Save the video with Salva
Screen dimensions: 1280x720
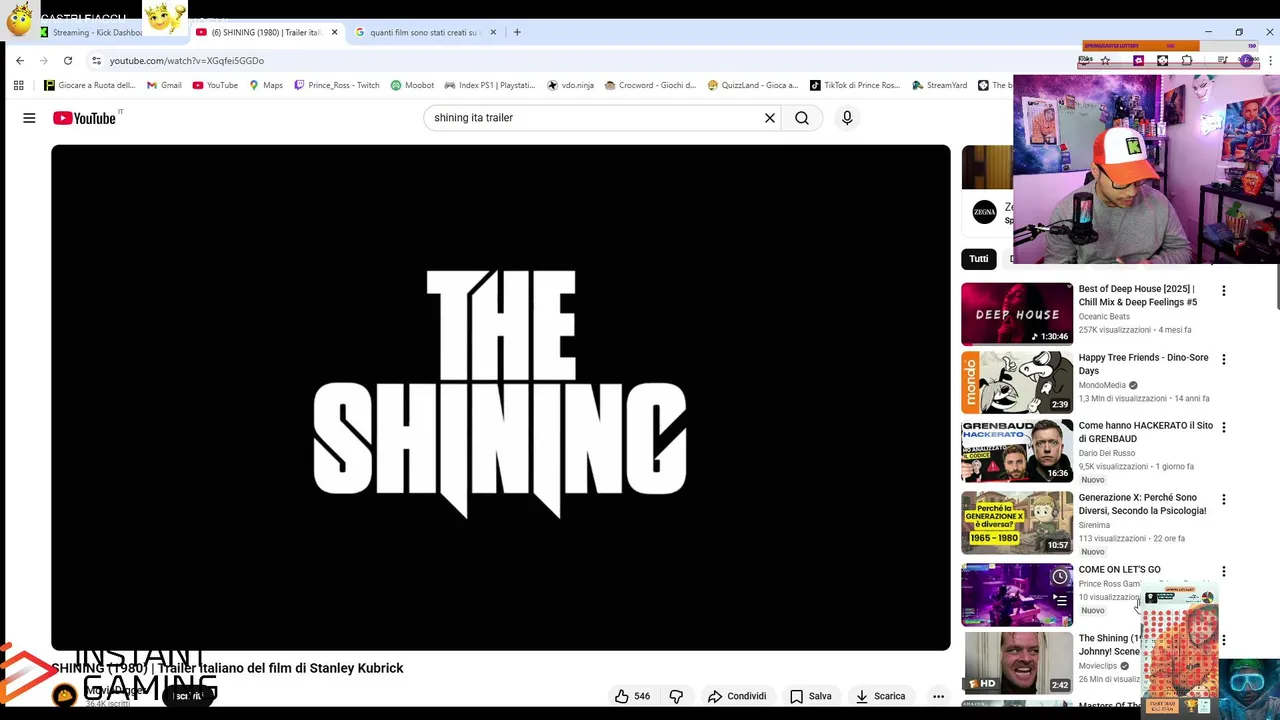(810, 696)
